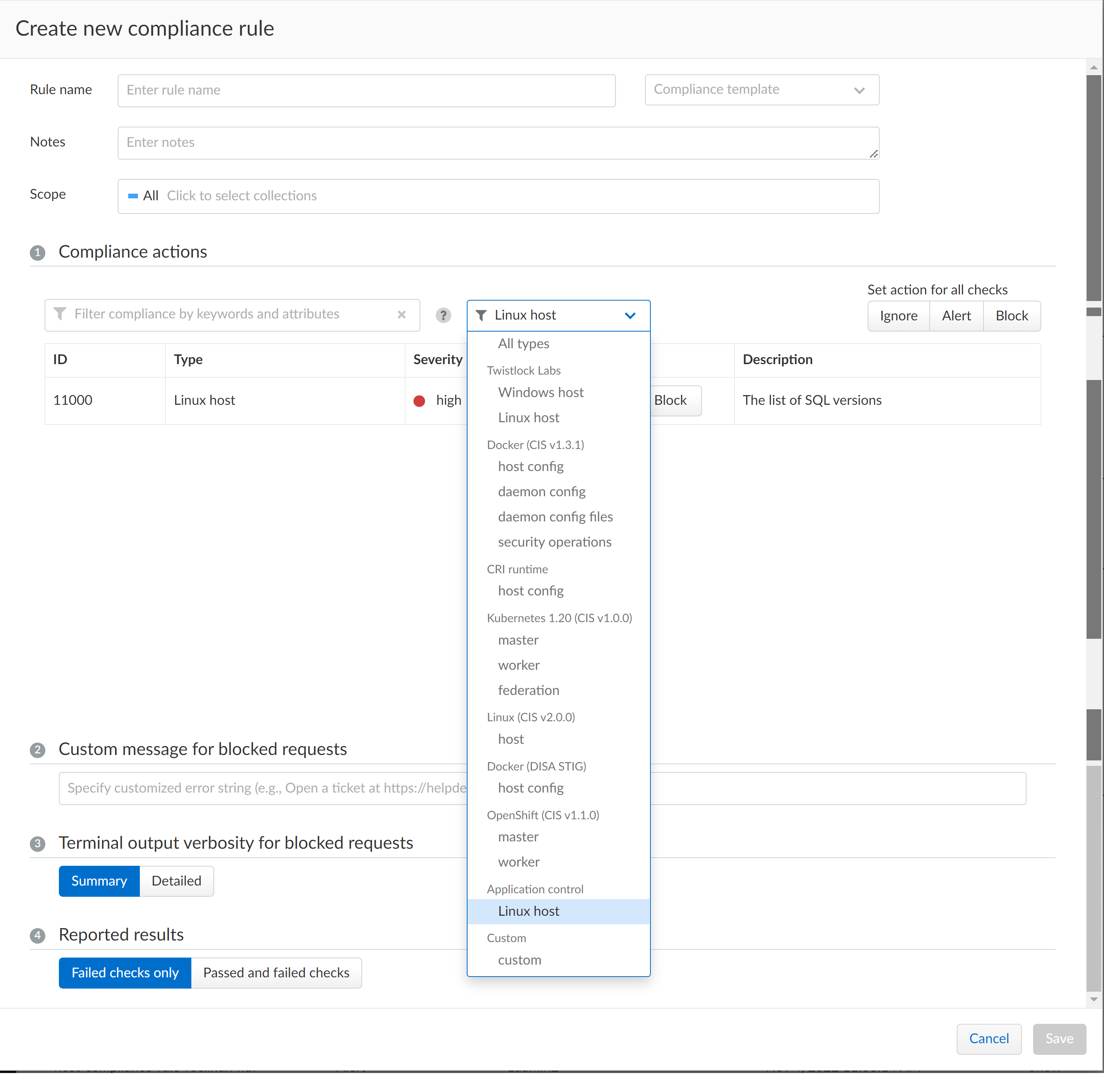Select Windows host under Twistlock Labs

pyautogui.click(x=558, y=392)
